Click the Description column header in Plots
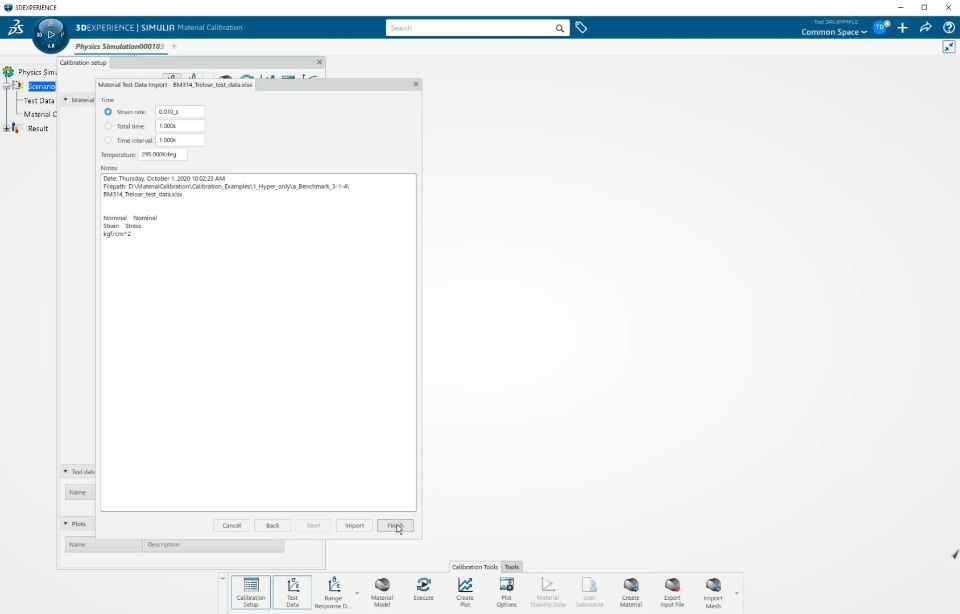Image resolution: width=960 pixels, height=614 pixels. (x=214, y=544)
